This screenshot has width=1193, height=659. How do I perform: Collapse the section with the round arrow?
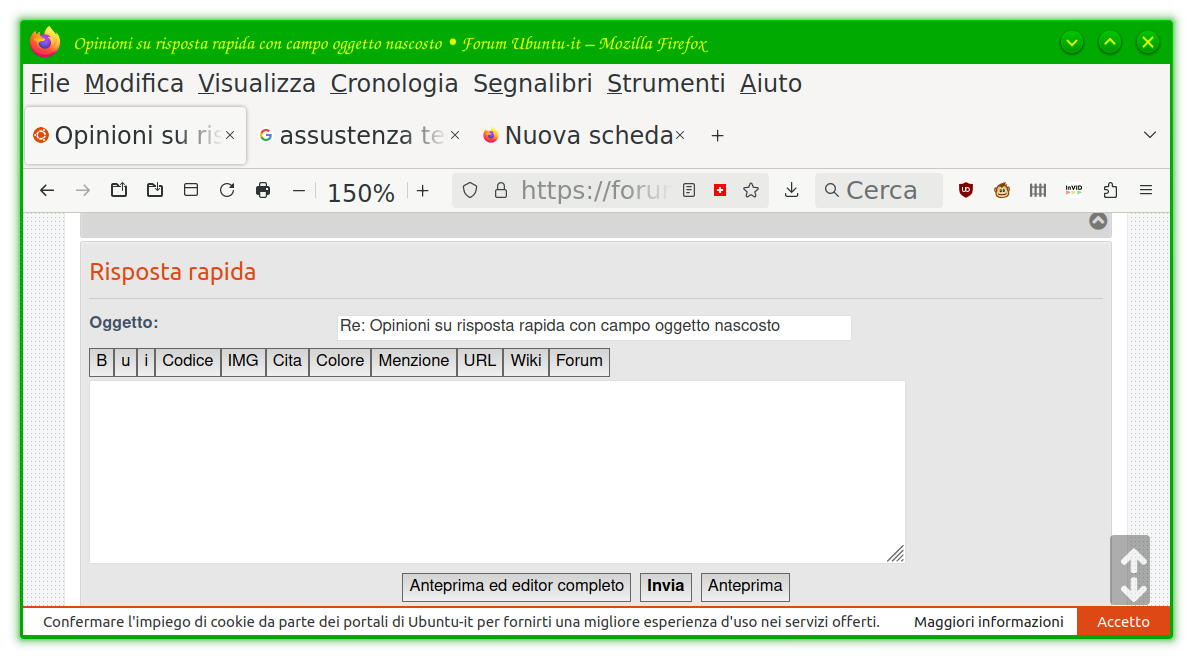[x=1098, y=221]
